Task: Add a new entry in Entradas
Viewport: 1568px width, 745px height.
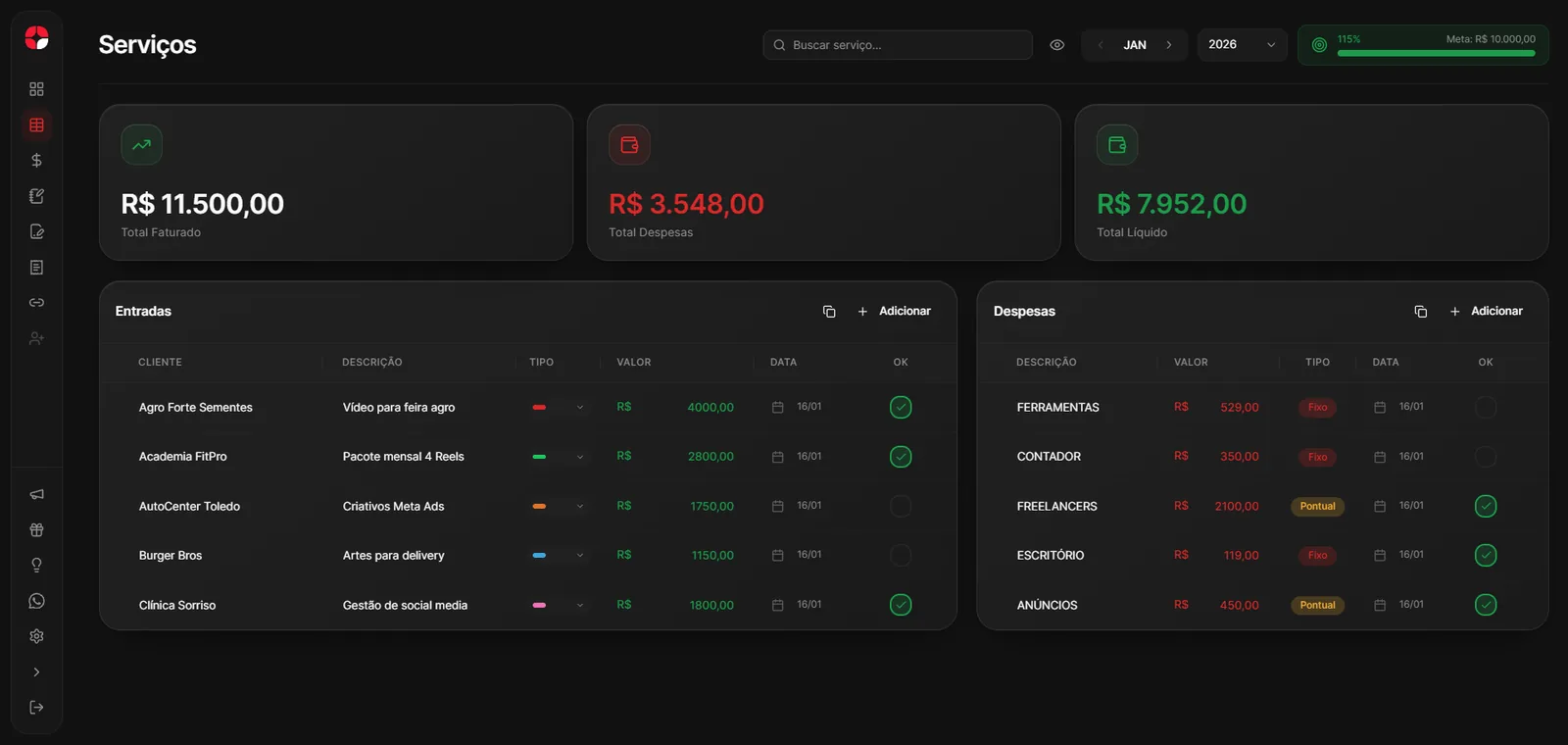Action: pos(894,311)
